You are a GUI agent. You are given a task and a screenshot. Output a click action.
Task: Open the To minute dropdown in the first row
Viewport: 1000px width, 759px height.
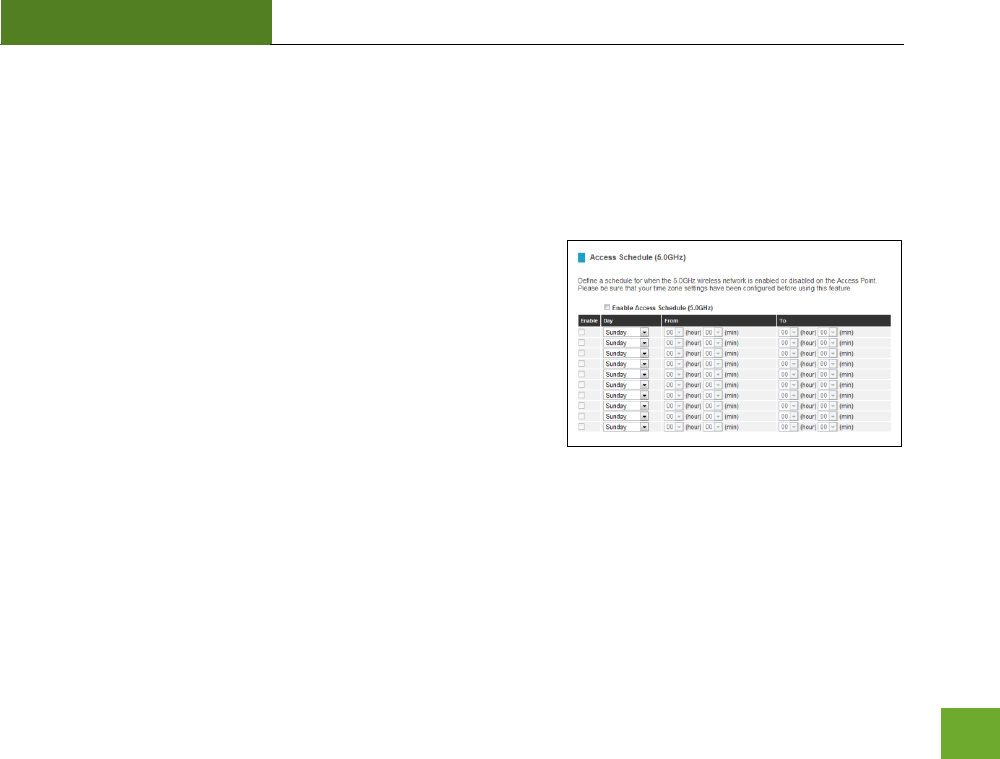827,332
